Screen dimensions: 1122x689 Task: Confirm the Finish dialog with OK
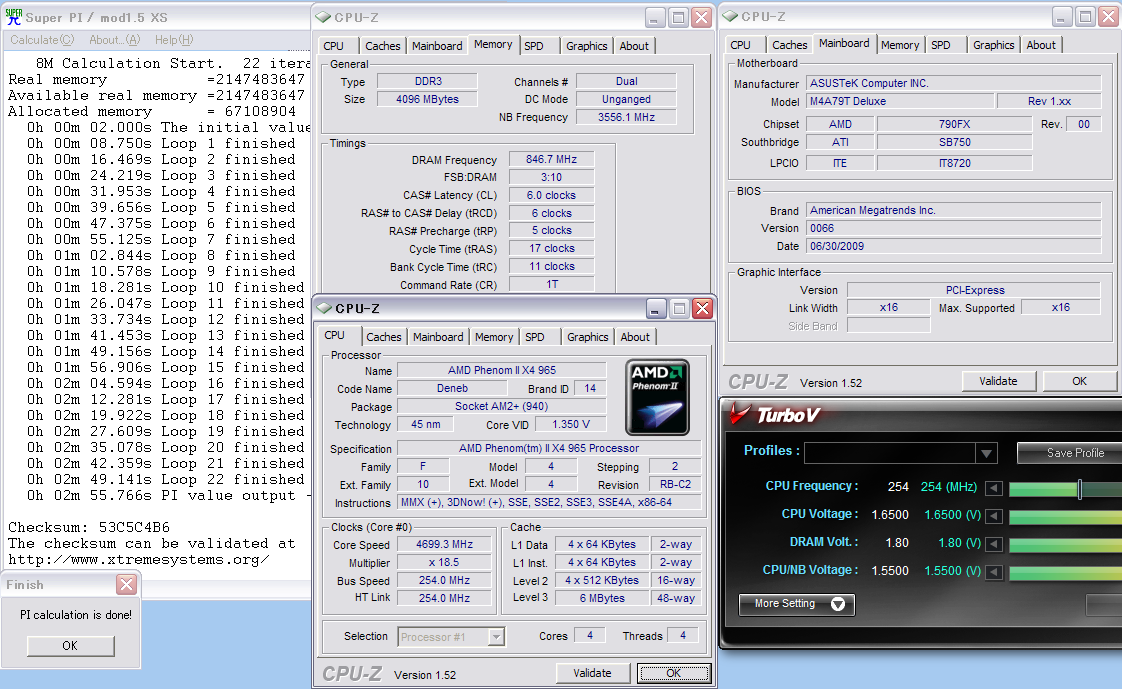(70, 645)
